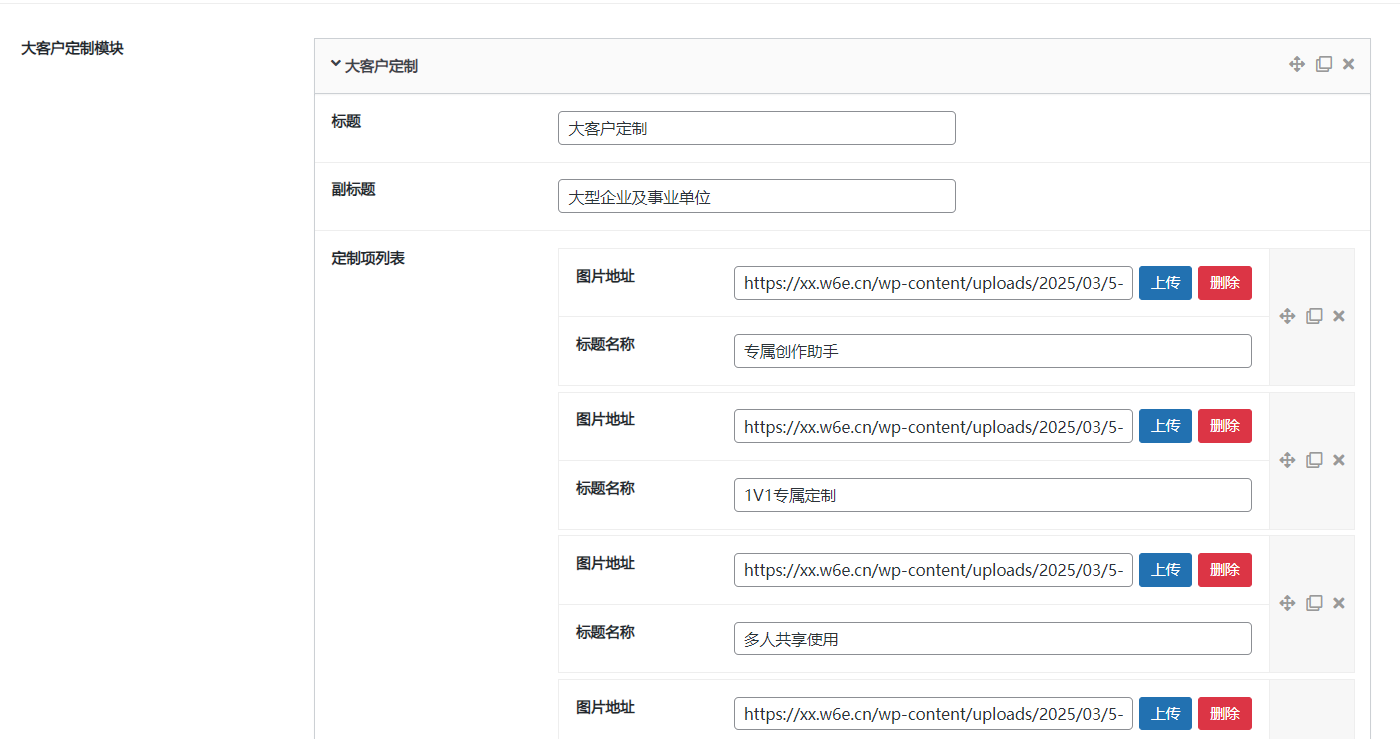
Task: Click move handle for 1V1专属定制 item
Action: click(1288, 460)
